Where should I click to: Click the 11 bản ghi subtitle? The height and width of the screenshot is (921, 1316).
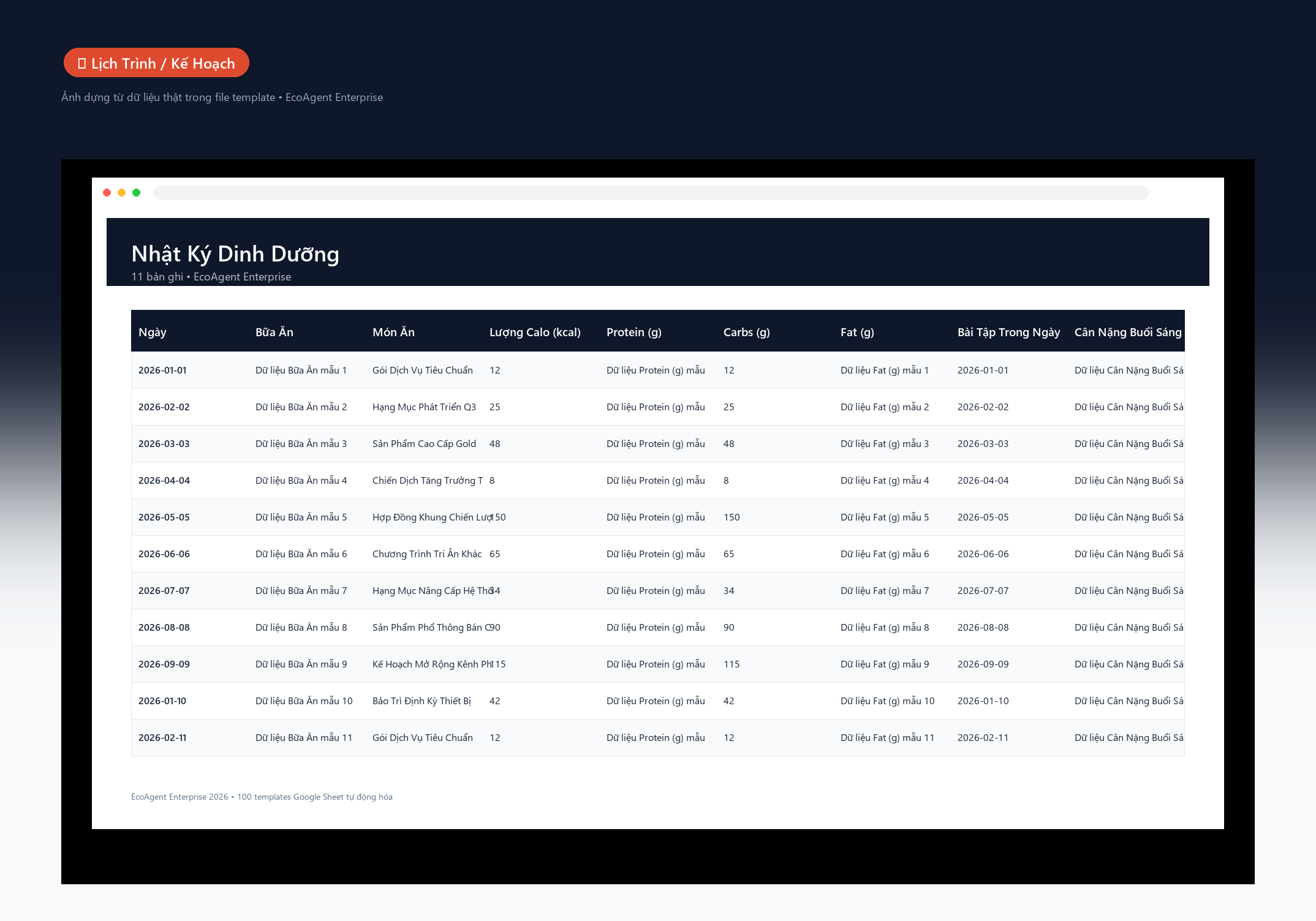[x=211, y=277]
